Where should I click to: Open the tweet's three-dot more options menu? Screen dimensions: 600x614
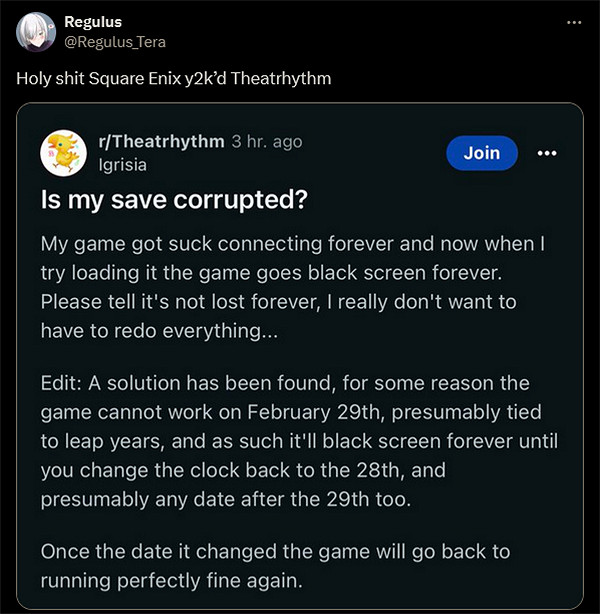(x=573, y=22)
